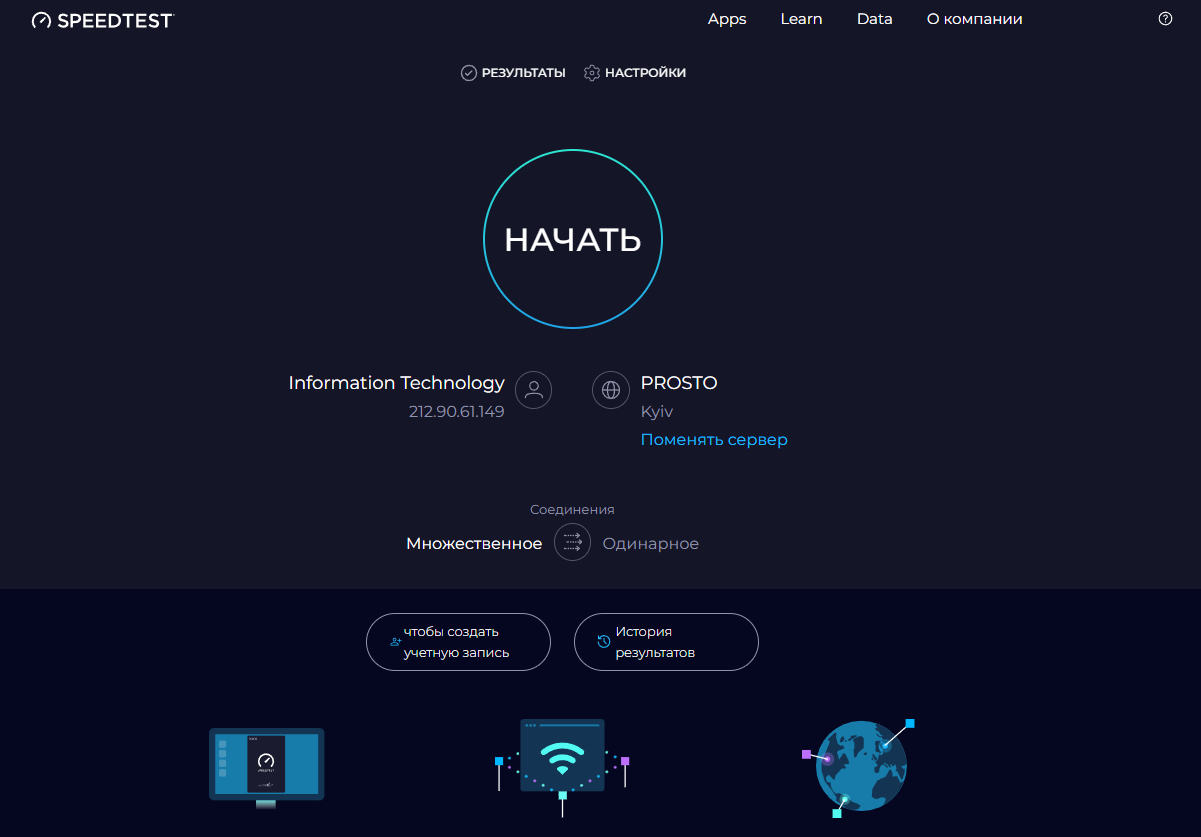
Task: Click the checkmark icon beside РЕЗУЛЬТАТЫ
Action: (468, 73)
